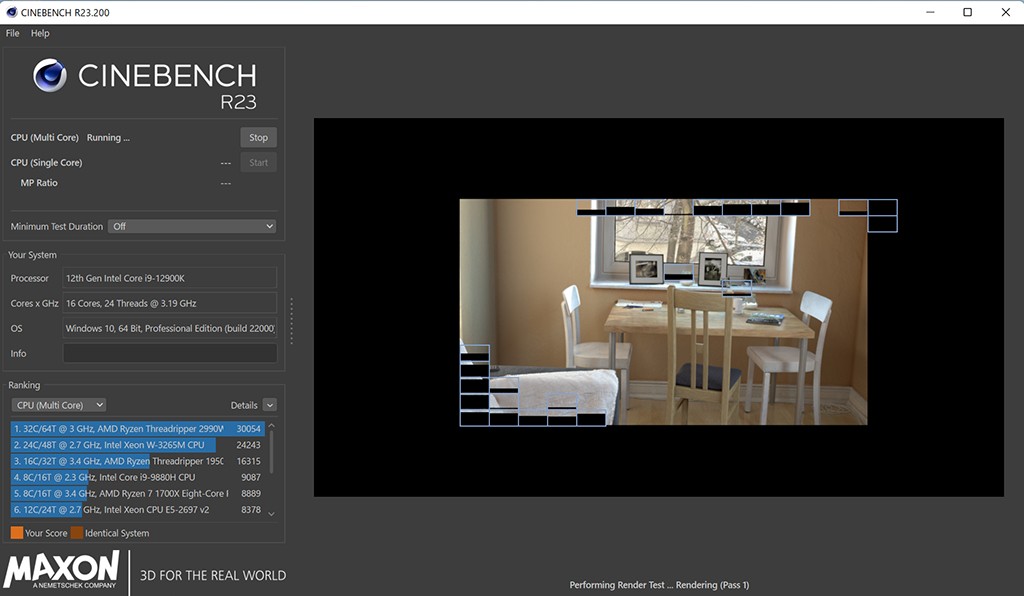Click the Details button in Ranking
This screenshot has width=1024, height=596.
click(x=244, y=405)
